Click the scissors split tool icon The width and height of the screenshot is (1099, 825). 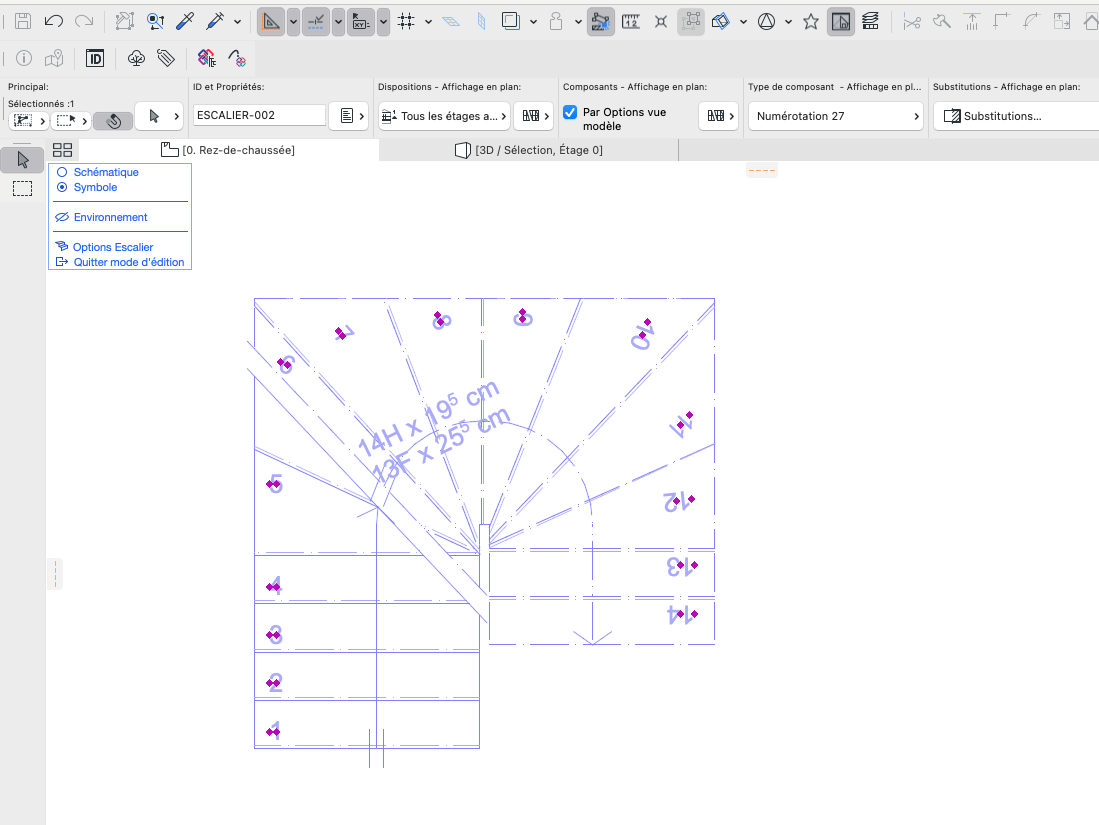tap(911, 22)
